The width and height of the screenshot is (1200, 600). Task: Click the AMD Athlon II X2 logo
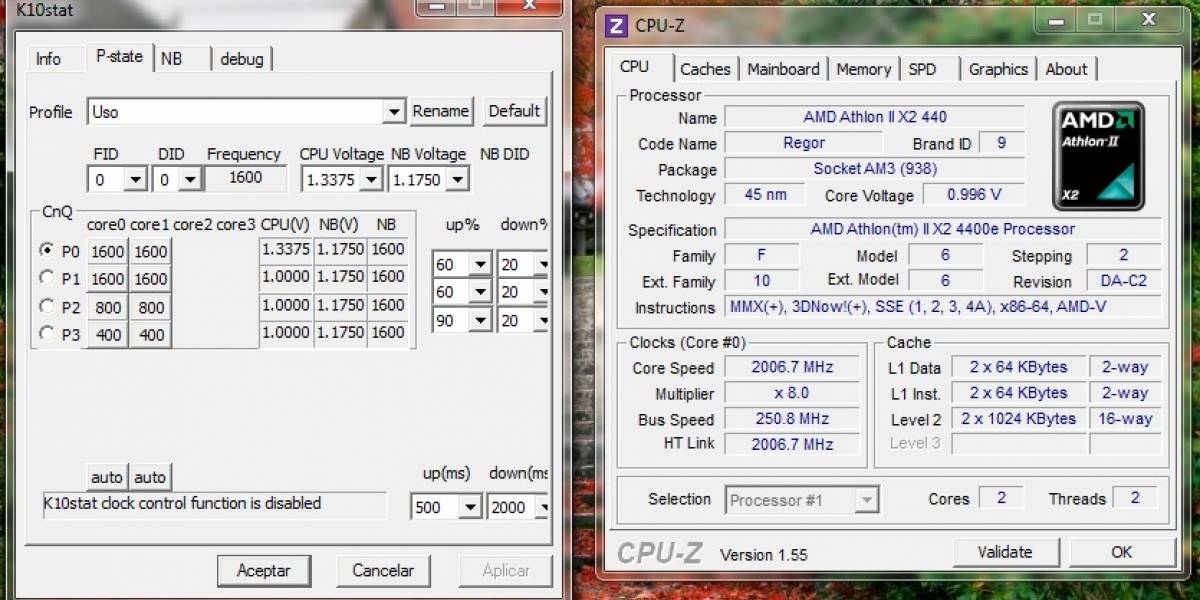point(1098,156)
